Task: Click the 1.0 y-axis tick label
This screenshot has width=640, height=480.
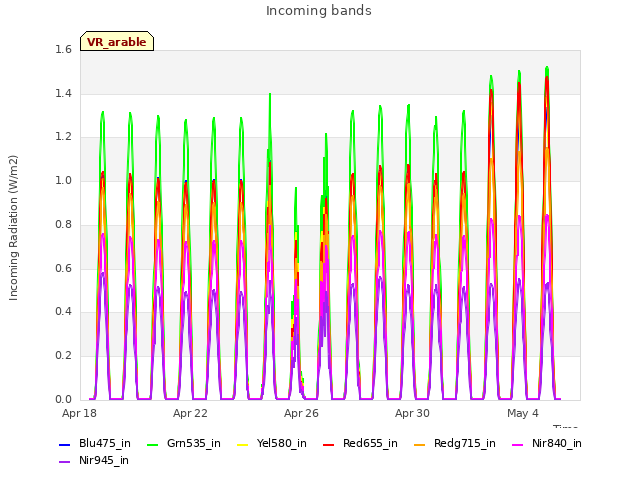Action: (63, 181)
